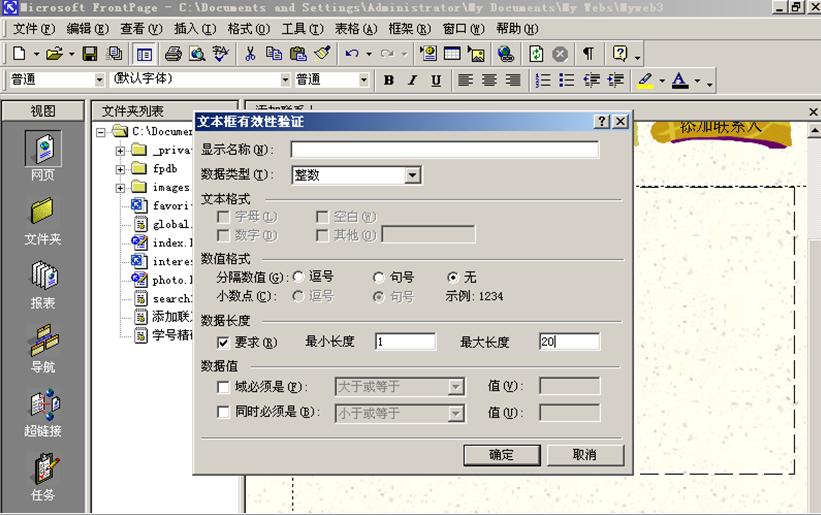The image size is (821, 515).
Task: Click the Italic formatting button
Action: coord(413,80)
